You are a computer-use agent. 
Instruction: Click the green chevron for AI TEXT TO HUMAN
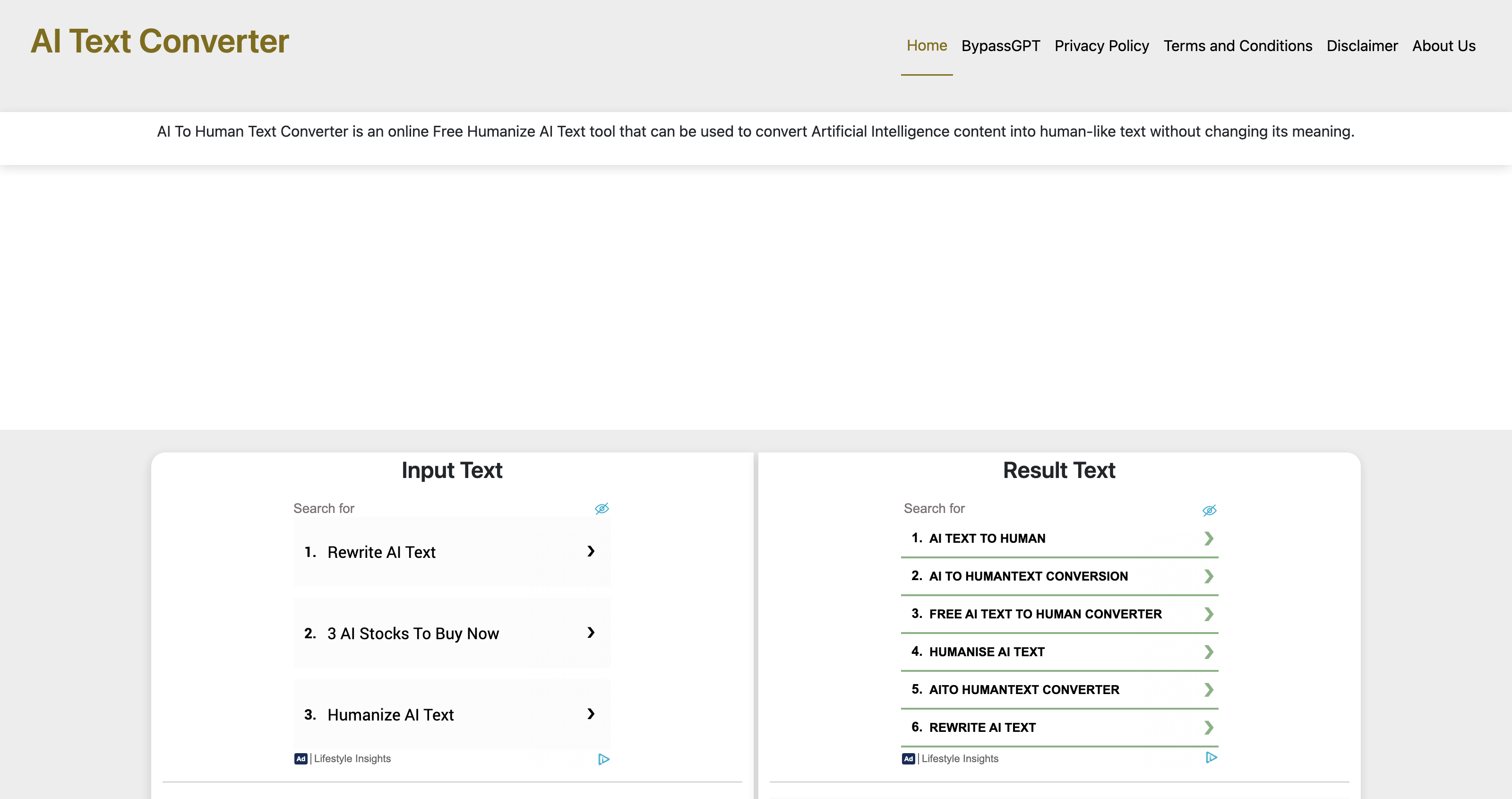coord(1209,538)
